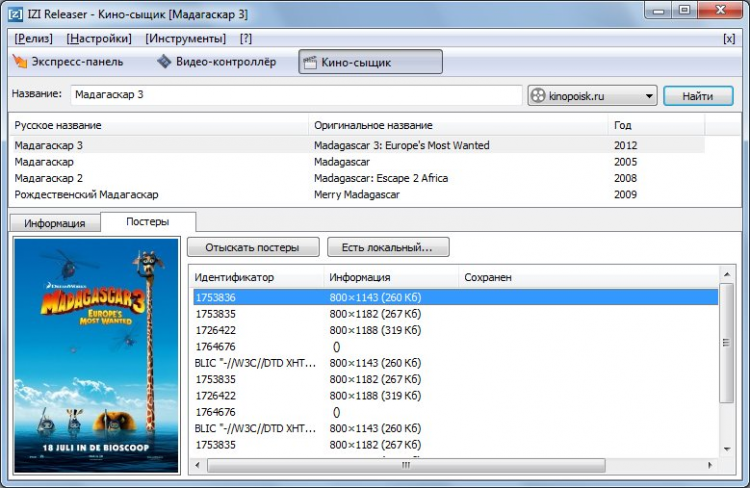Click the Сохранен column header
750x488 pixels.
click(x=588, y=277)
